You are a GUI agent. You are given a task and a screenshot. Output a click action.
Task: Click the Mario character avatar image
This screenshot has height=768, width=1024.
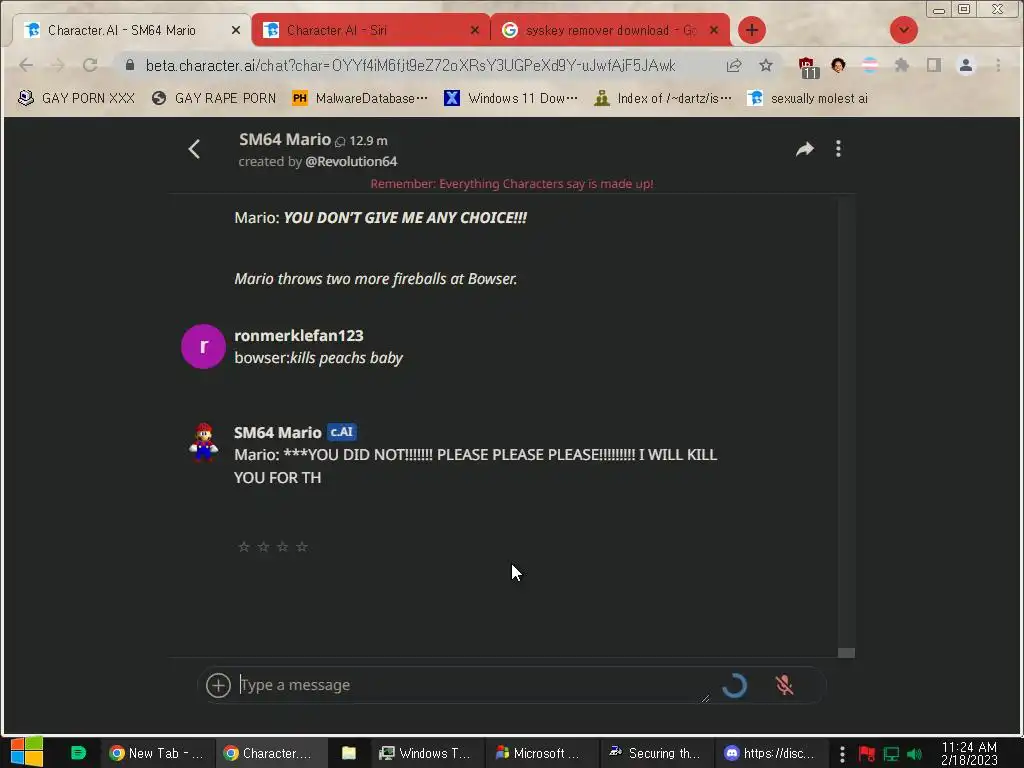click(203, 442)
